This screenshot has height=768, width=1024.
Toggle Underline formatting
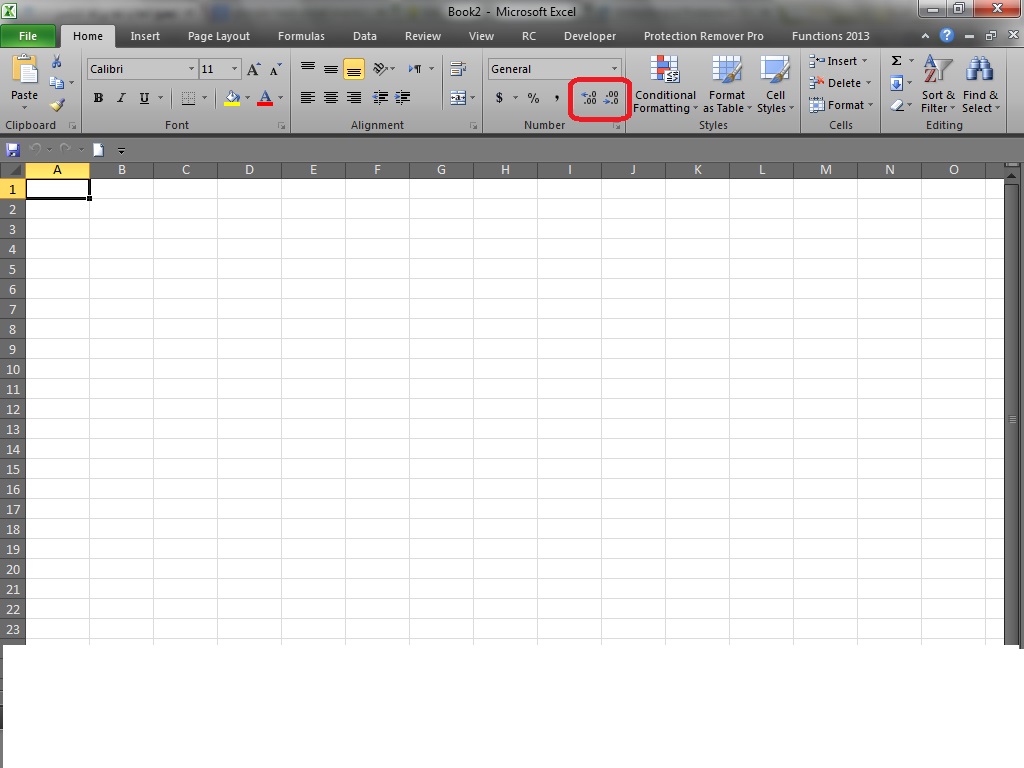[x=144, y=98]
